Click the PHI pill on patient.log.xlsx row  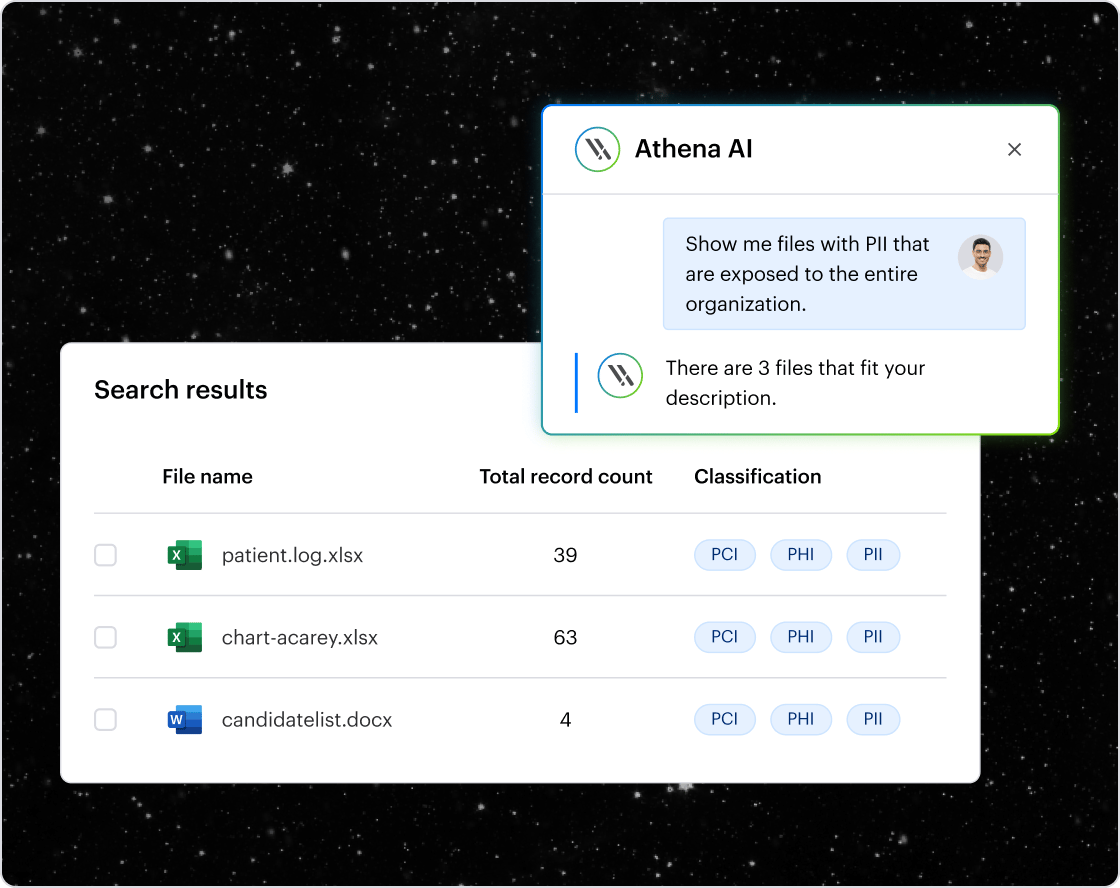[801, 555]
